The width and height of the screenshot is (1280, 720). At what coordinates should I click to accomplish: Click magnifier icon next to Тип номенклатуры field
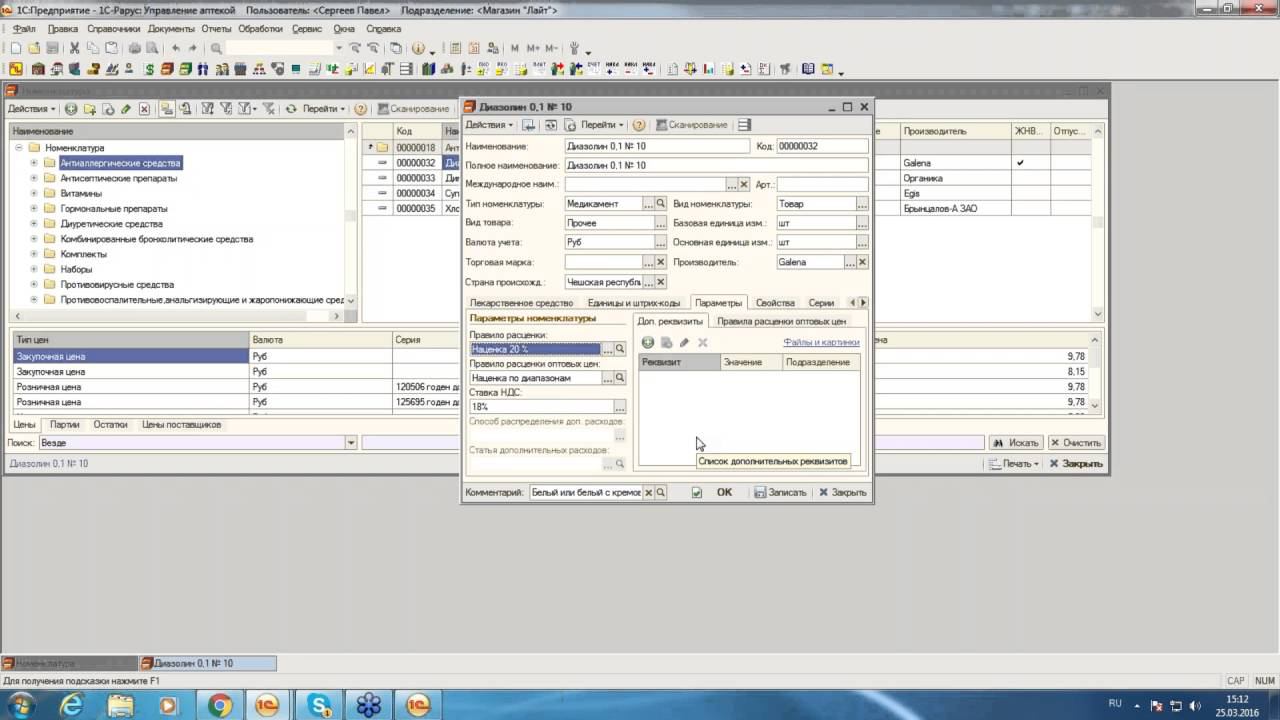(x=660, y=204)
